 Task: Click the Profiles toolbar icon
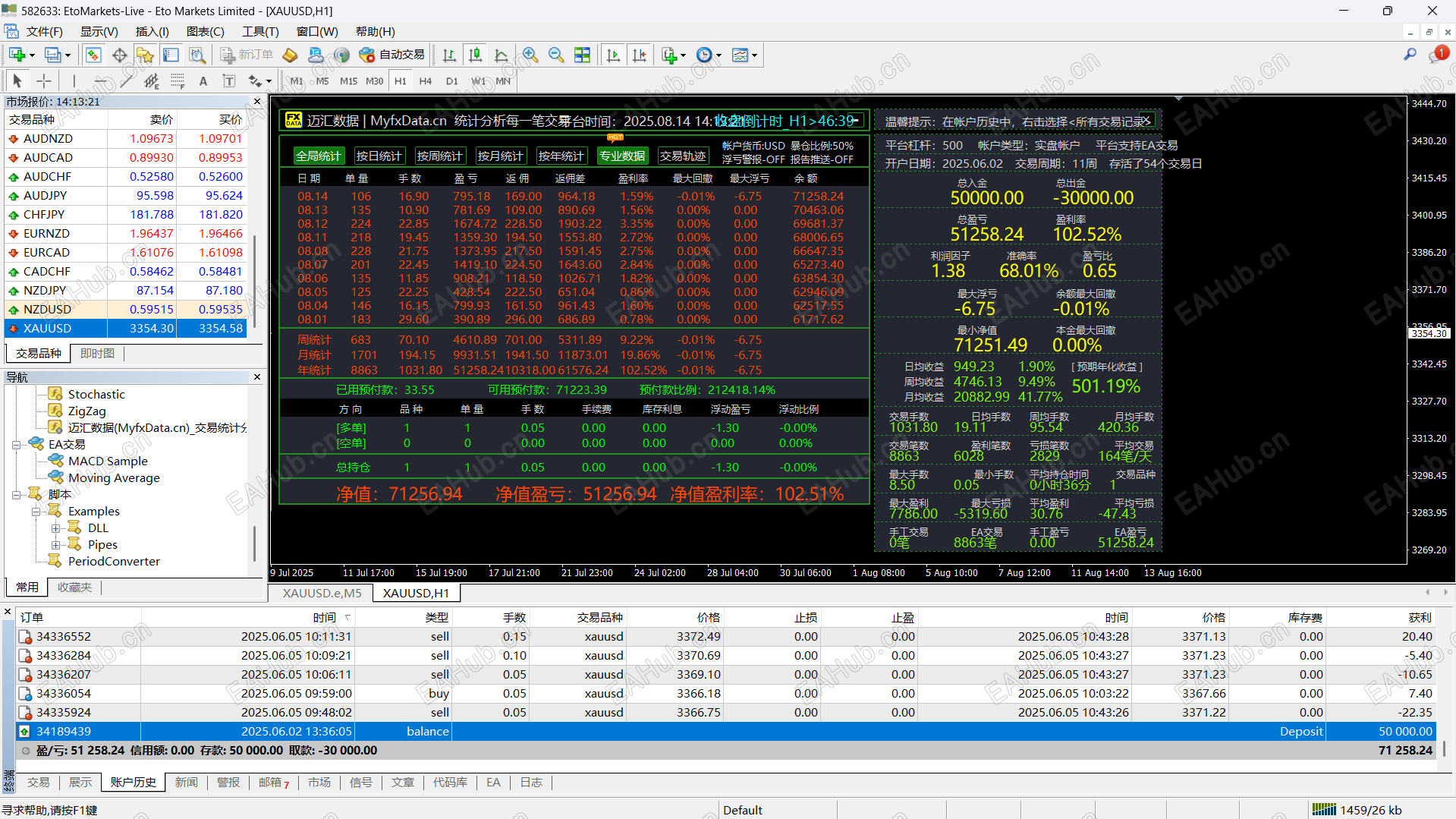[x=52, y=55]
